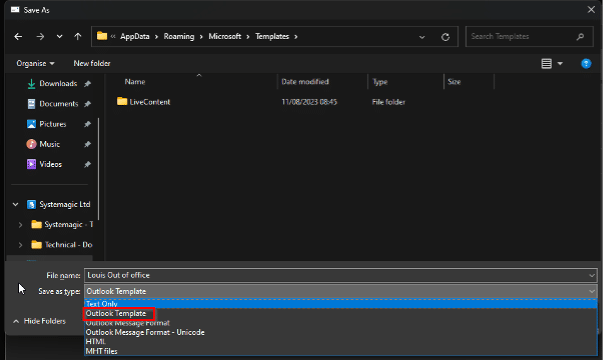The image size is (604, 360).
Task: Expand the Technical - Do folder node
Action: coord(20,245)
